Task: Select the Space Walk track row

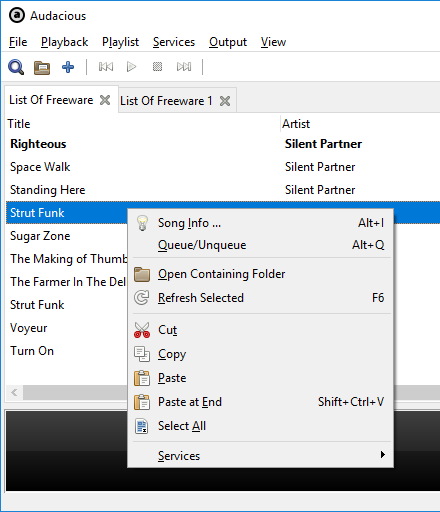Action: [x=223, y=167]
